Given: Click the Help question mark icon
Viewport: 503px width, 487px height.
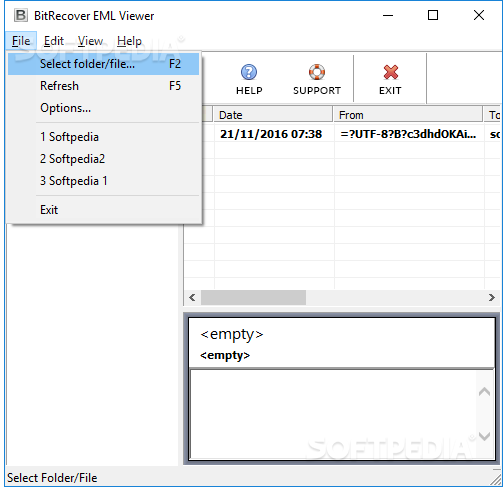Looking at the screenshot, I should (249, 72).
